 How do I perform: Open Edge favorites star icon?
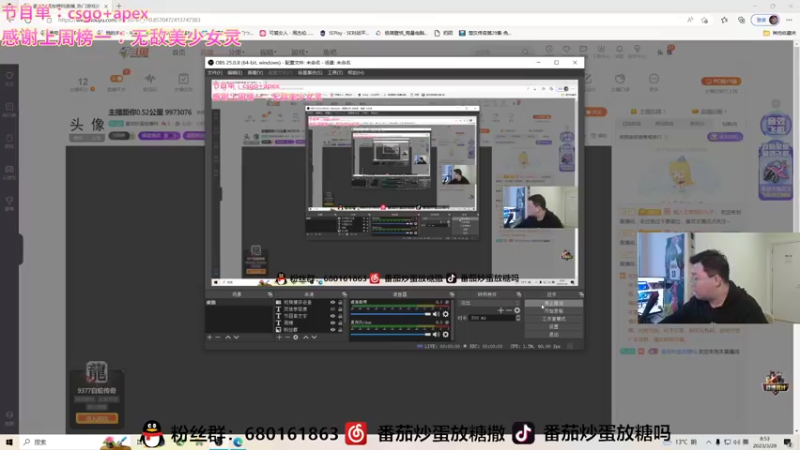coord(724,20)
